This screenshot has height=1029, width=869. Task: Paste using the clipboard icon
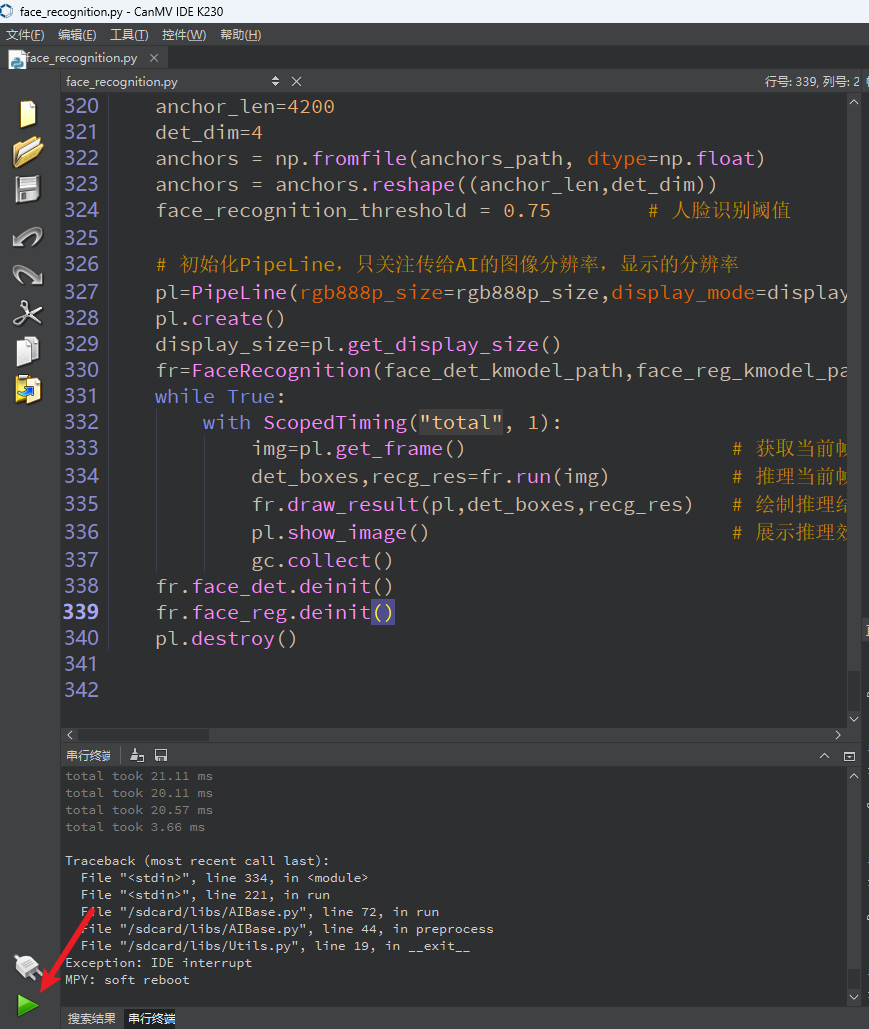coord(28,389)
